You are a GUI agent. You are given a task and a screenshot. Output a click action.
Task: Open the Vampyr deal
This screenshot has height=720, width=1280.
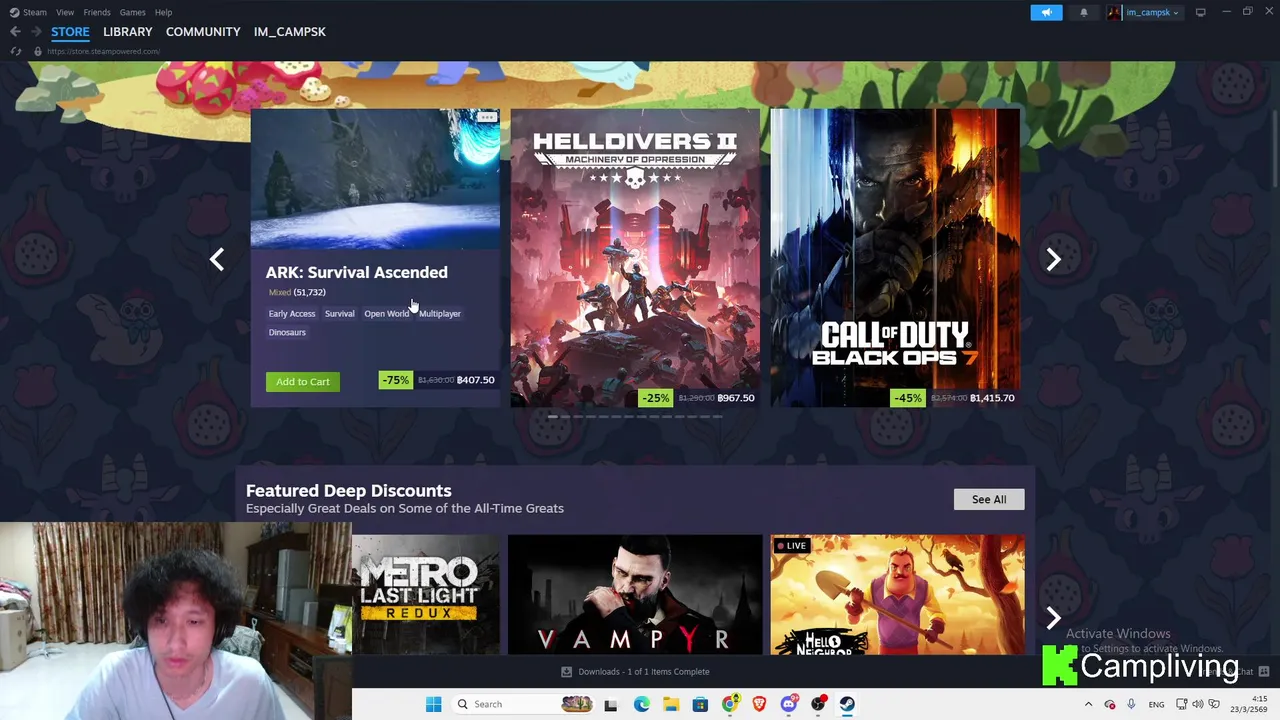635,595
